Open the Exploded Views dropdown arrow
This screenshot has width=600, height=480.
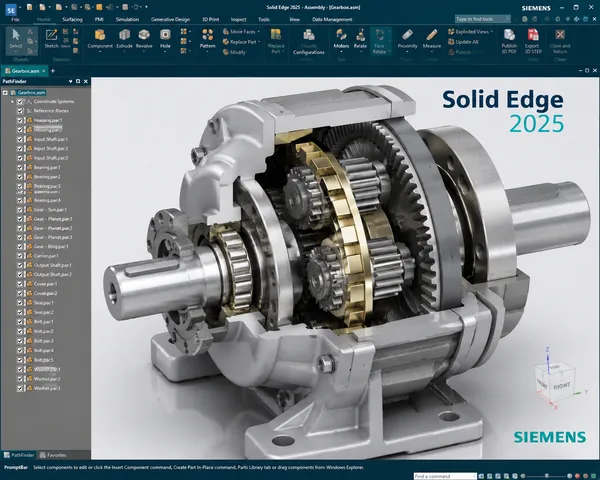tap(492, 32)
